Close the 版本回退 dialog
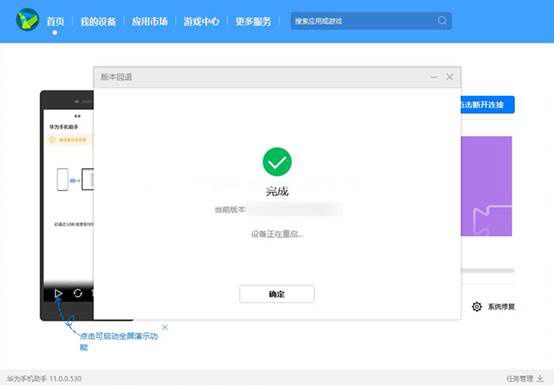This screenshot has height=386, width=554. click(449, 77)
